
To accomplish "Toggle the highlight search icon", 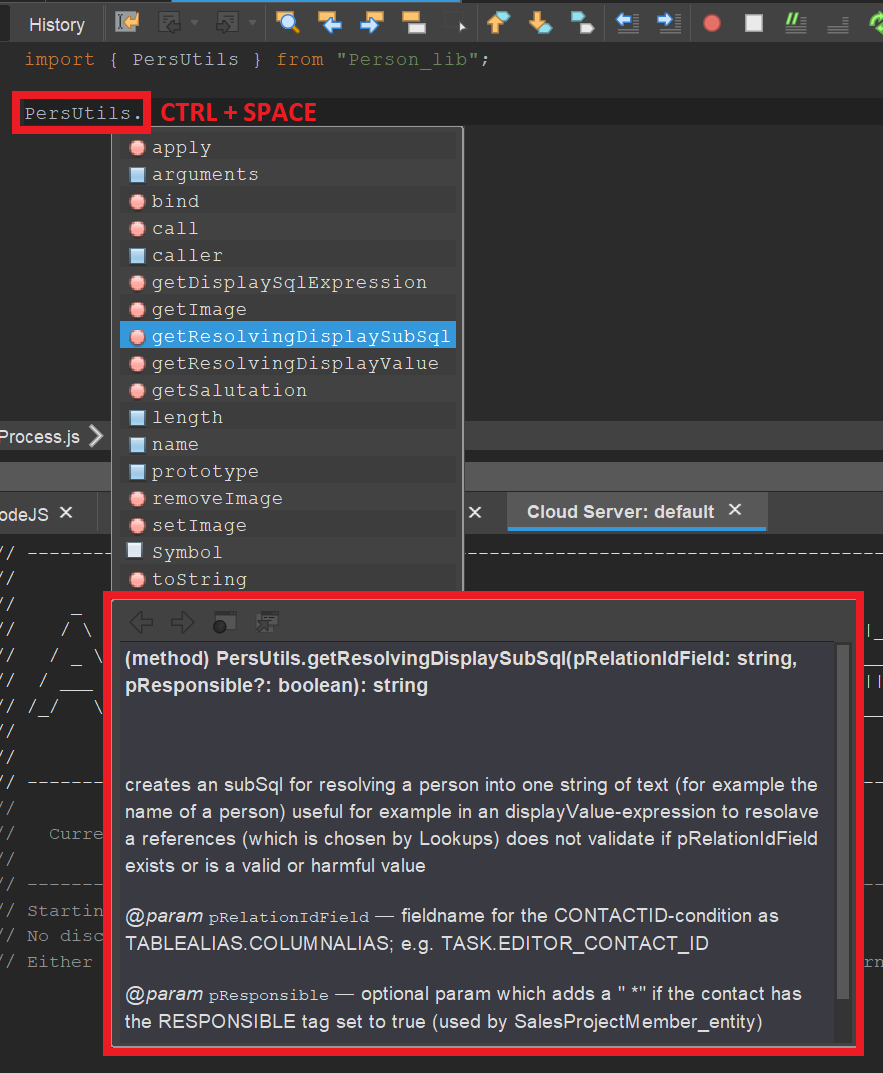I will pos(412,23).
